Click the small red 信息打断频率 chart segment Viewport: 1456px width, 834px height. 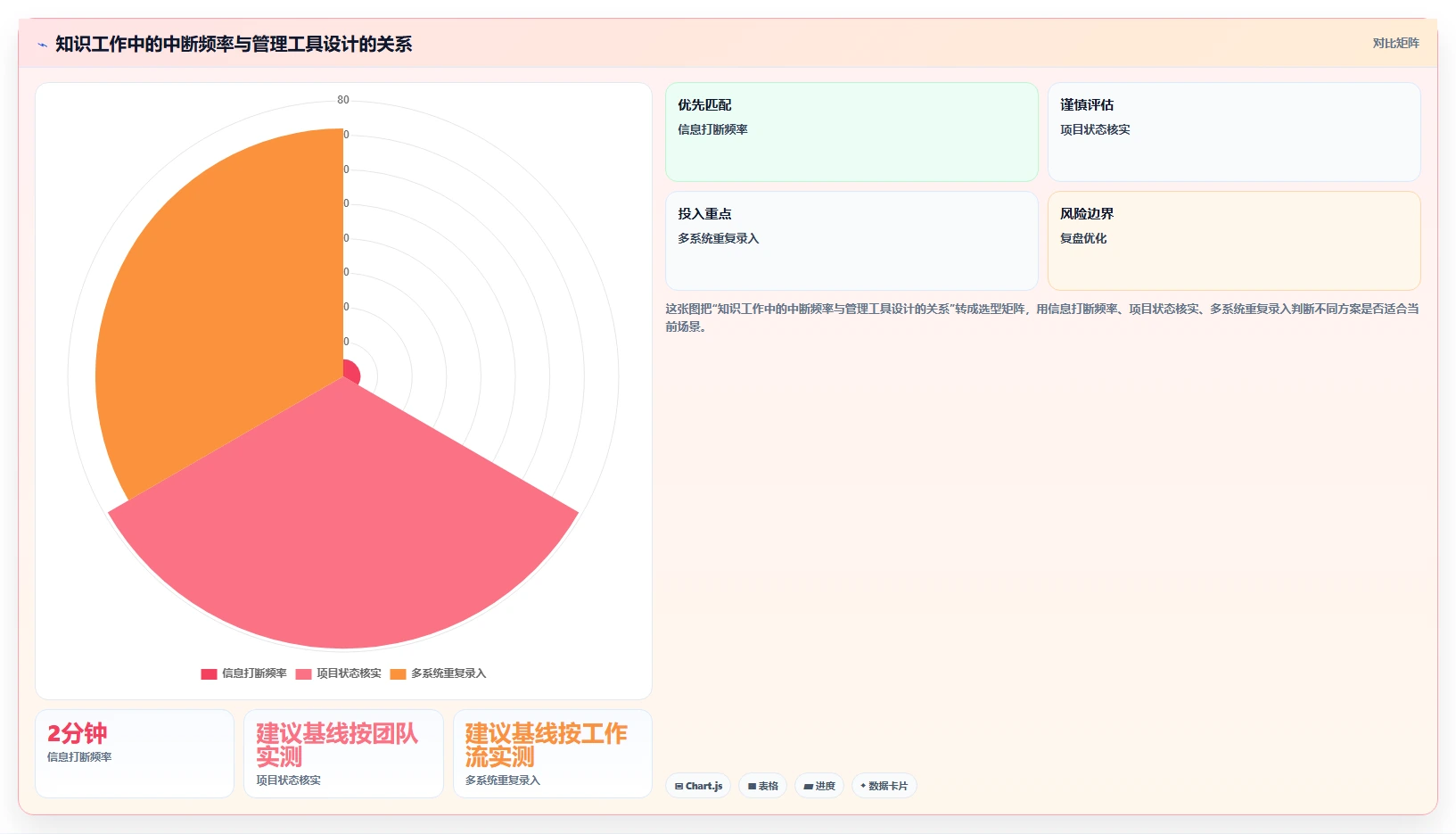tap(351, 372)
